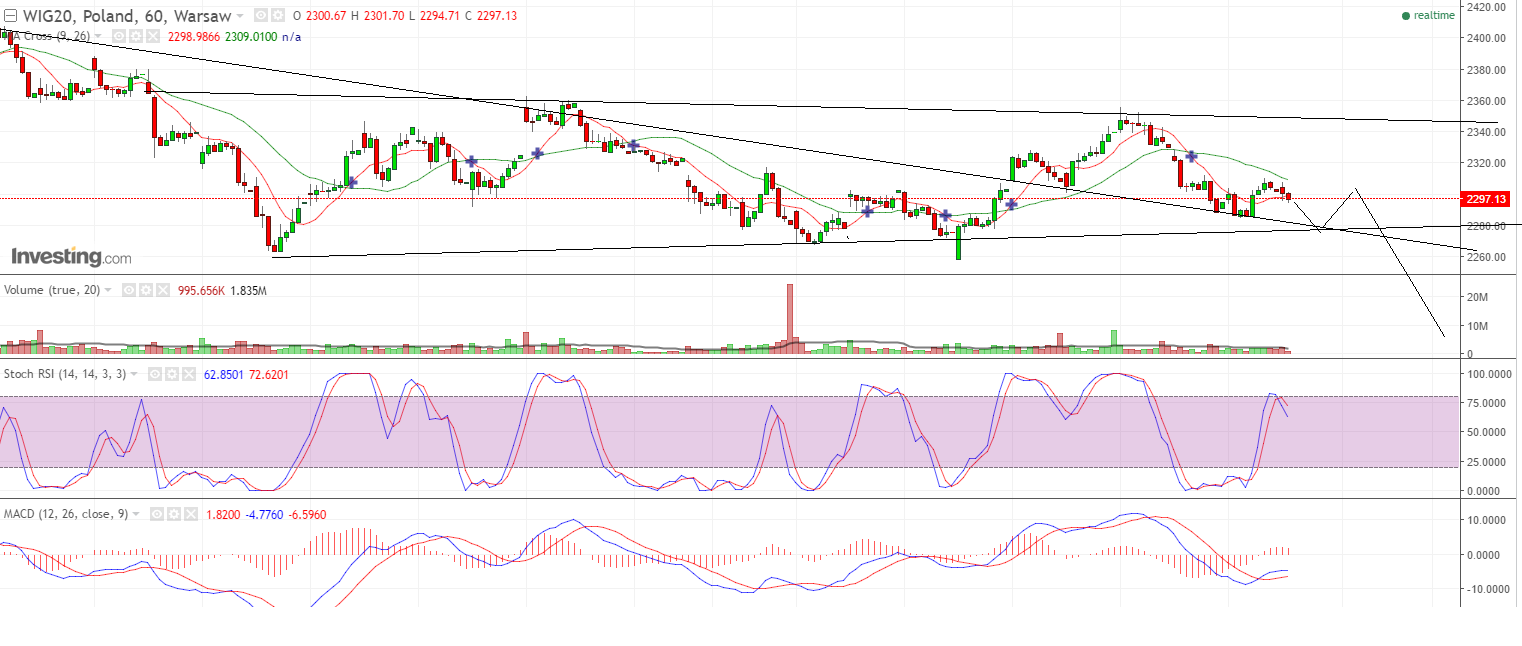Click the MACD value -4.7760
This screenshot has height=646, width=1522.
[263, 514]
